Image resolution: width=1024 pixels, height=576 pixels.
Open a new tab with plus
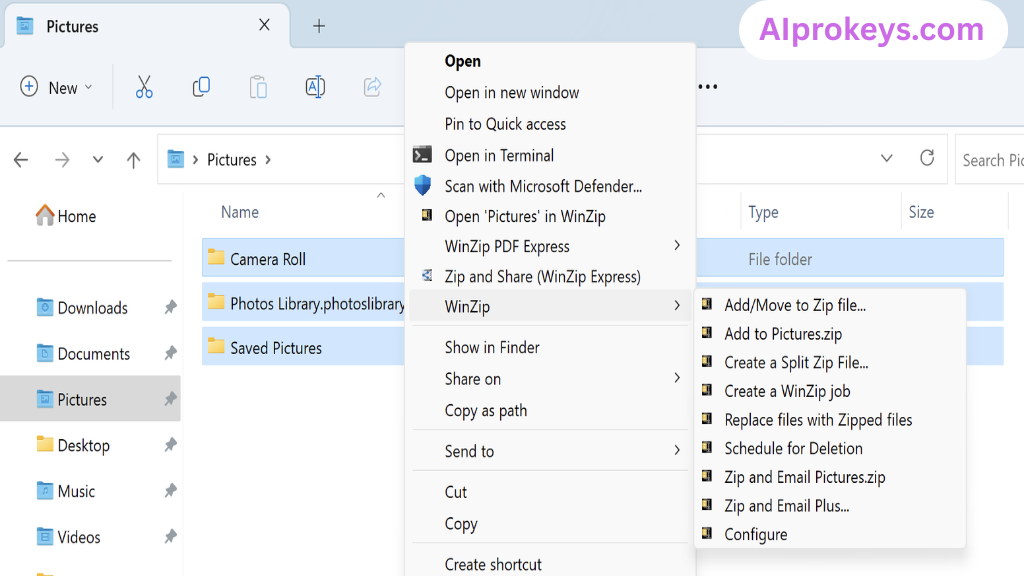319,26
